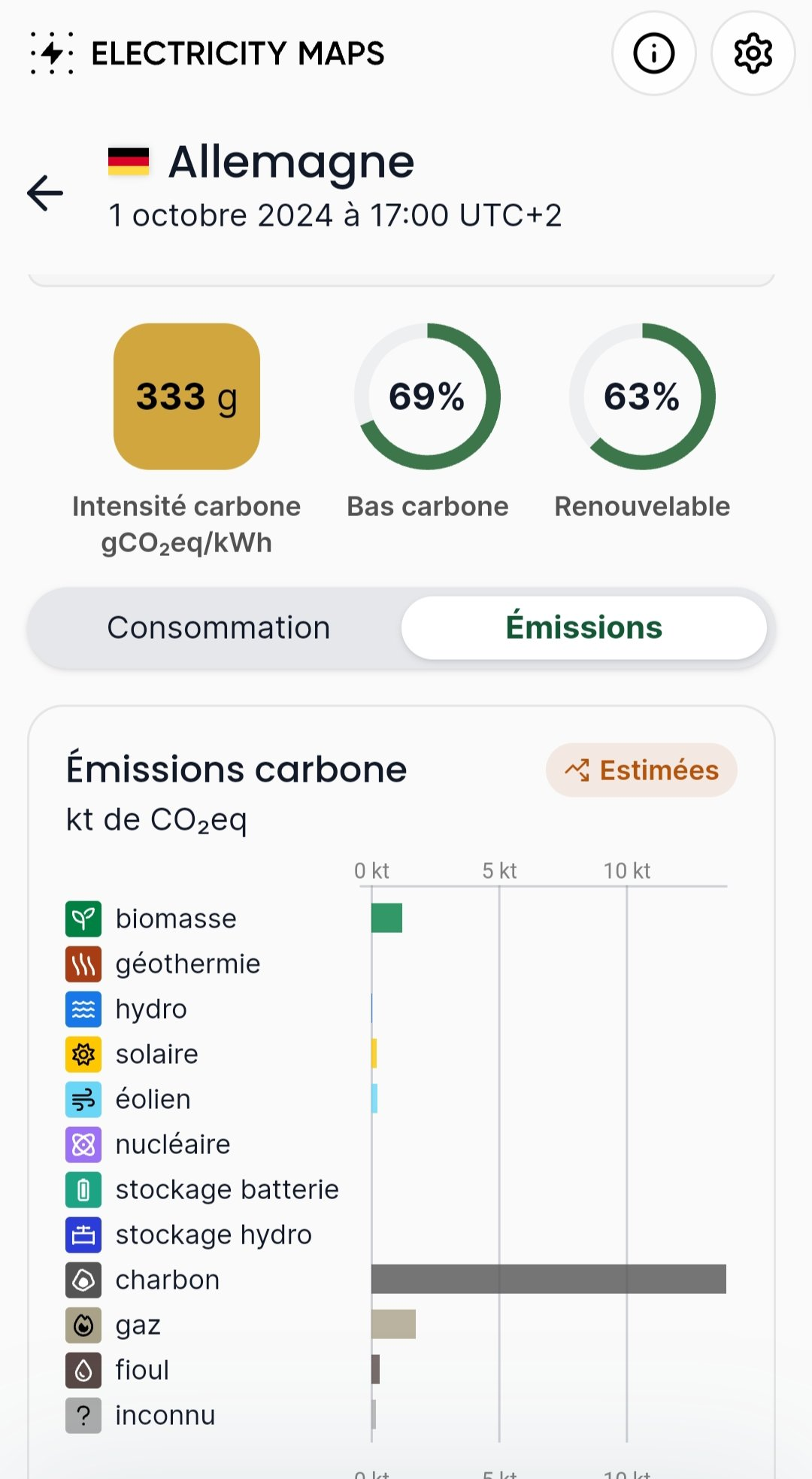Tap the Electricity Maps lightning logo
The height and width of the screenshot is (1479, 812).
tap(52, 53)
